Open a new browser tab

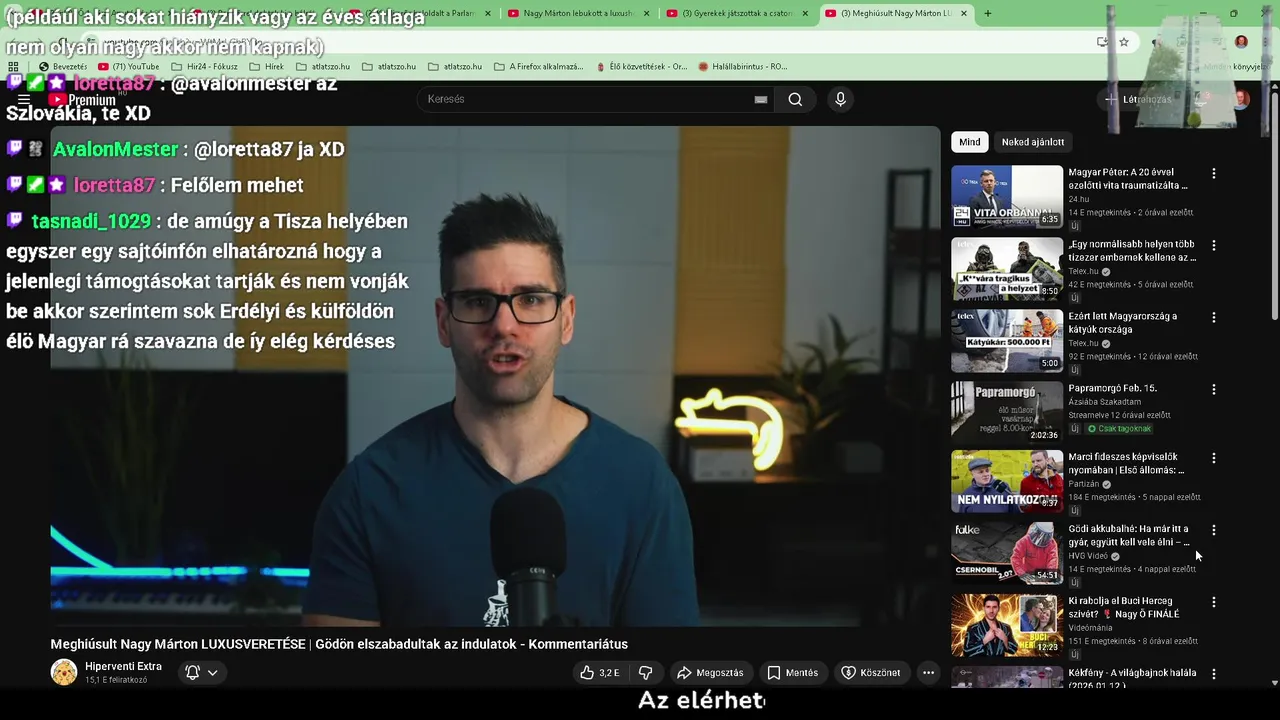pos(988,13)
